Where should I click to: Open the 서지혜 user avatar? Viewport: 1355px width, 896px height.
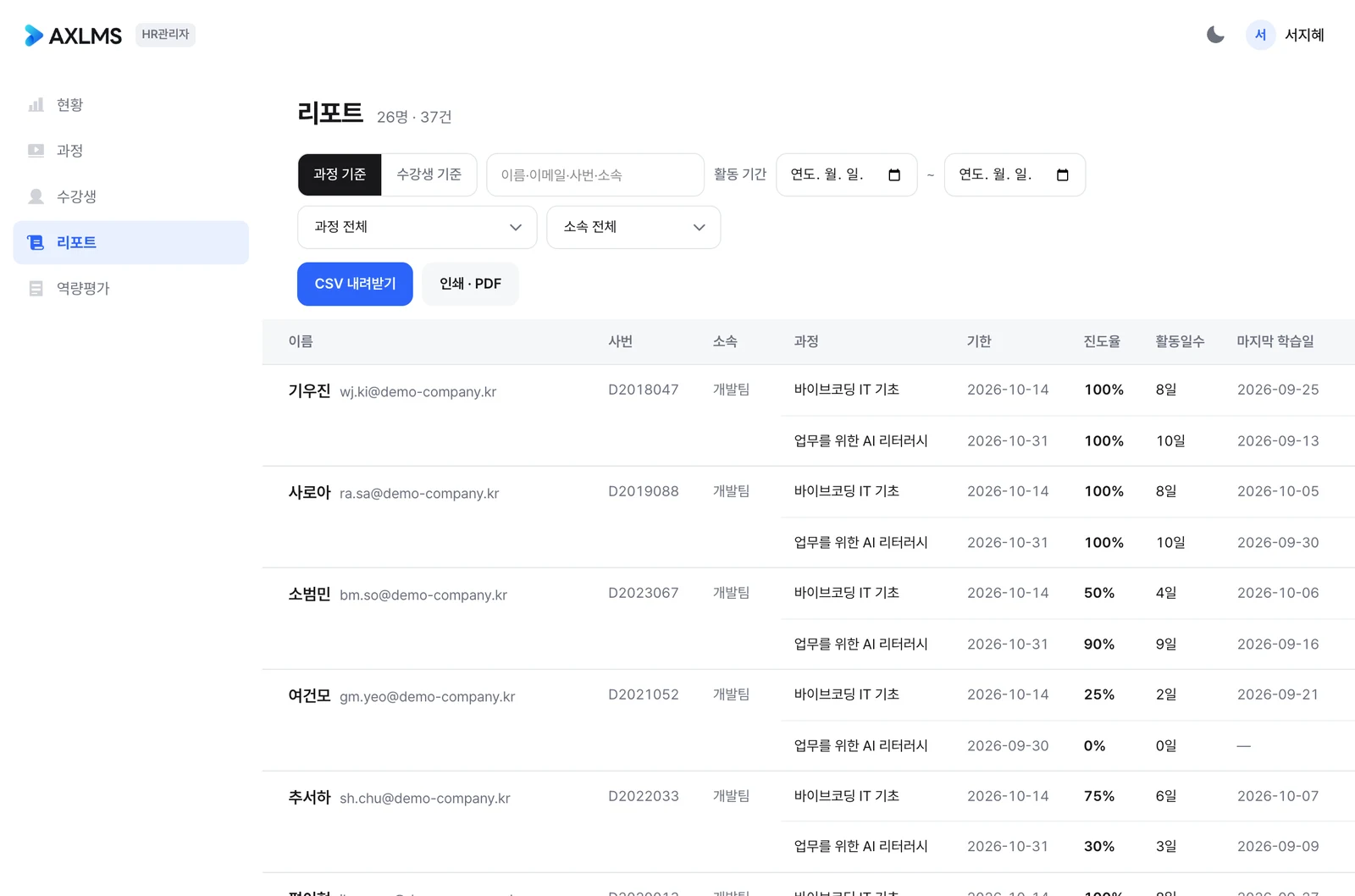coord(1260,35)
